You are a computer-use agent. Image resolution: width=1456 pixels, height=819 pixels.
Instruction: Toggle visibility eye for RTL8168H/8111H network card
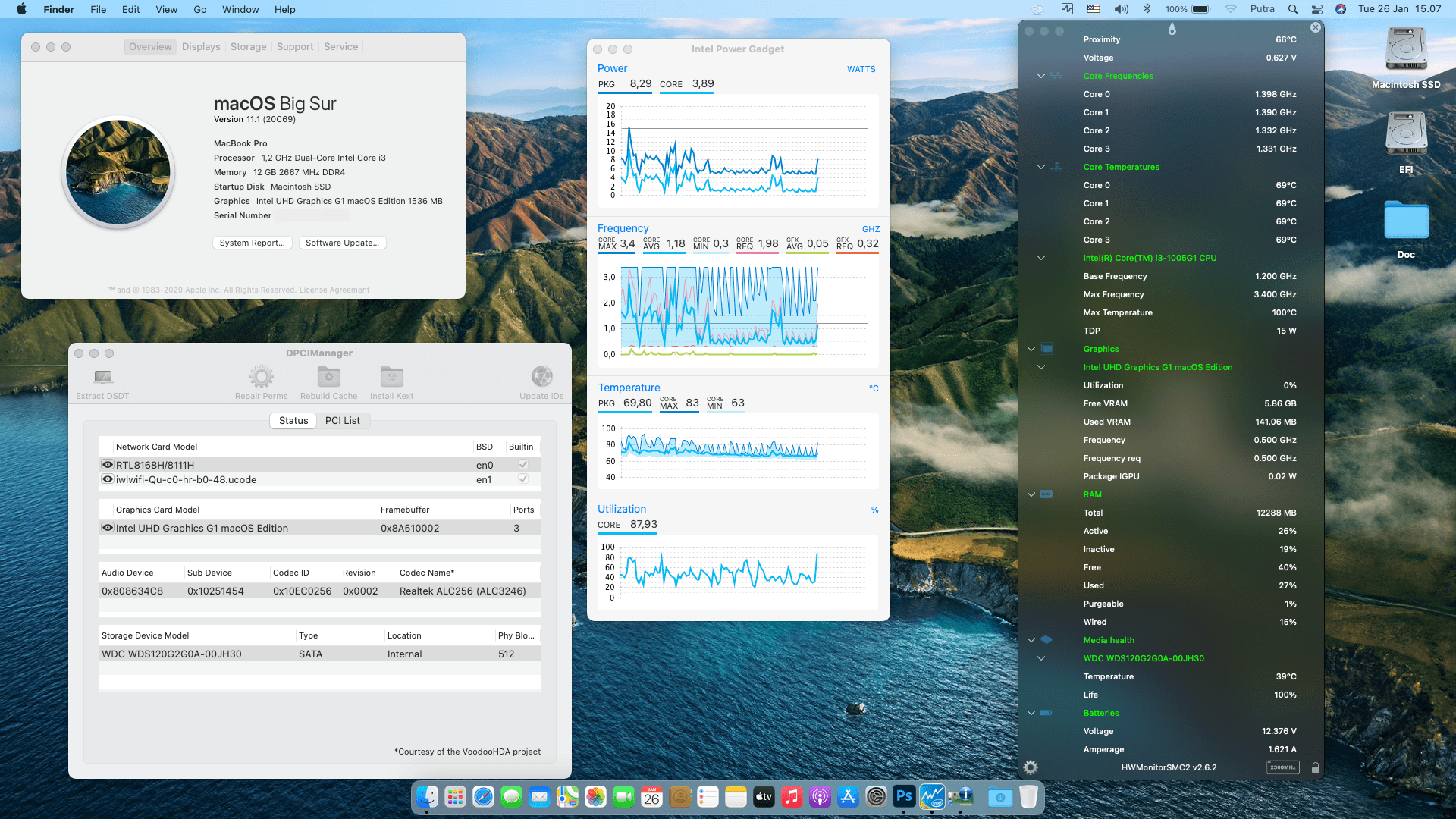click(108, 464)
